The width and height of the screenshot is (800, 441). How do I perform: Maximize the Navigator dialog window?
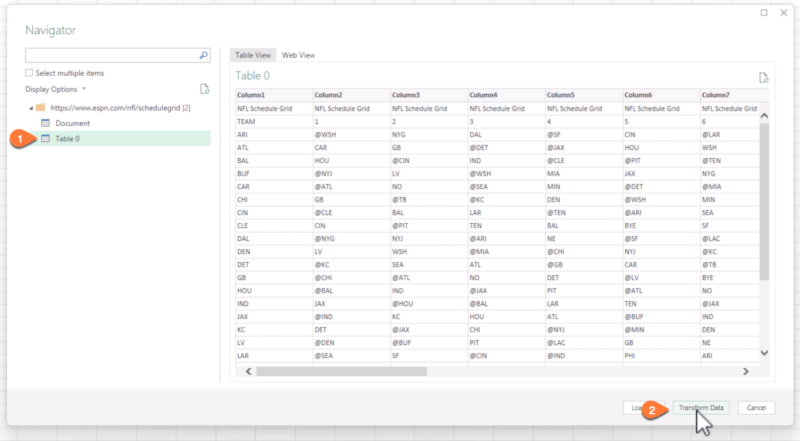764,12
